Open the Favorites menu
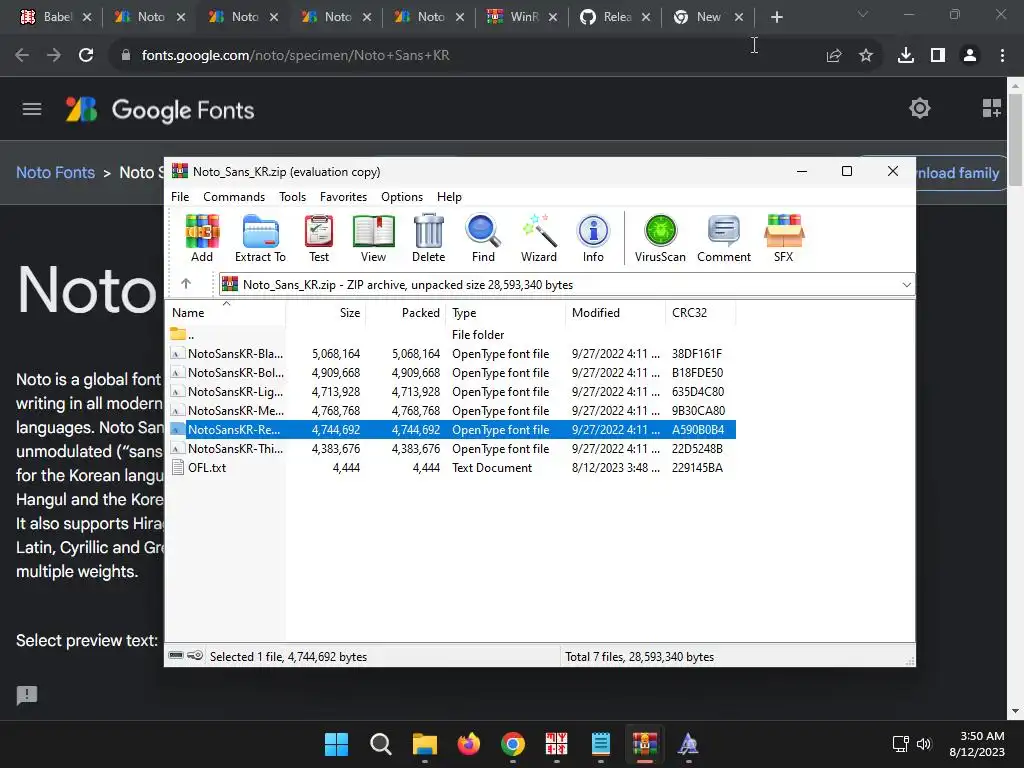 point(343,197)
